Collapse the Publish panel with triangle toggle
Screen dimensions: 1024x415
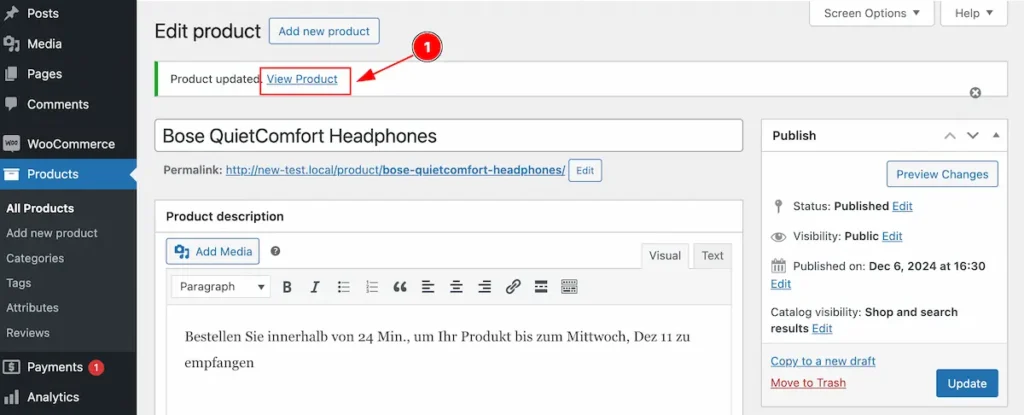[x=996, y=135]
